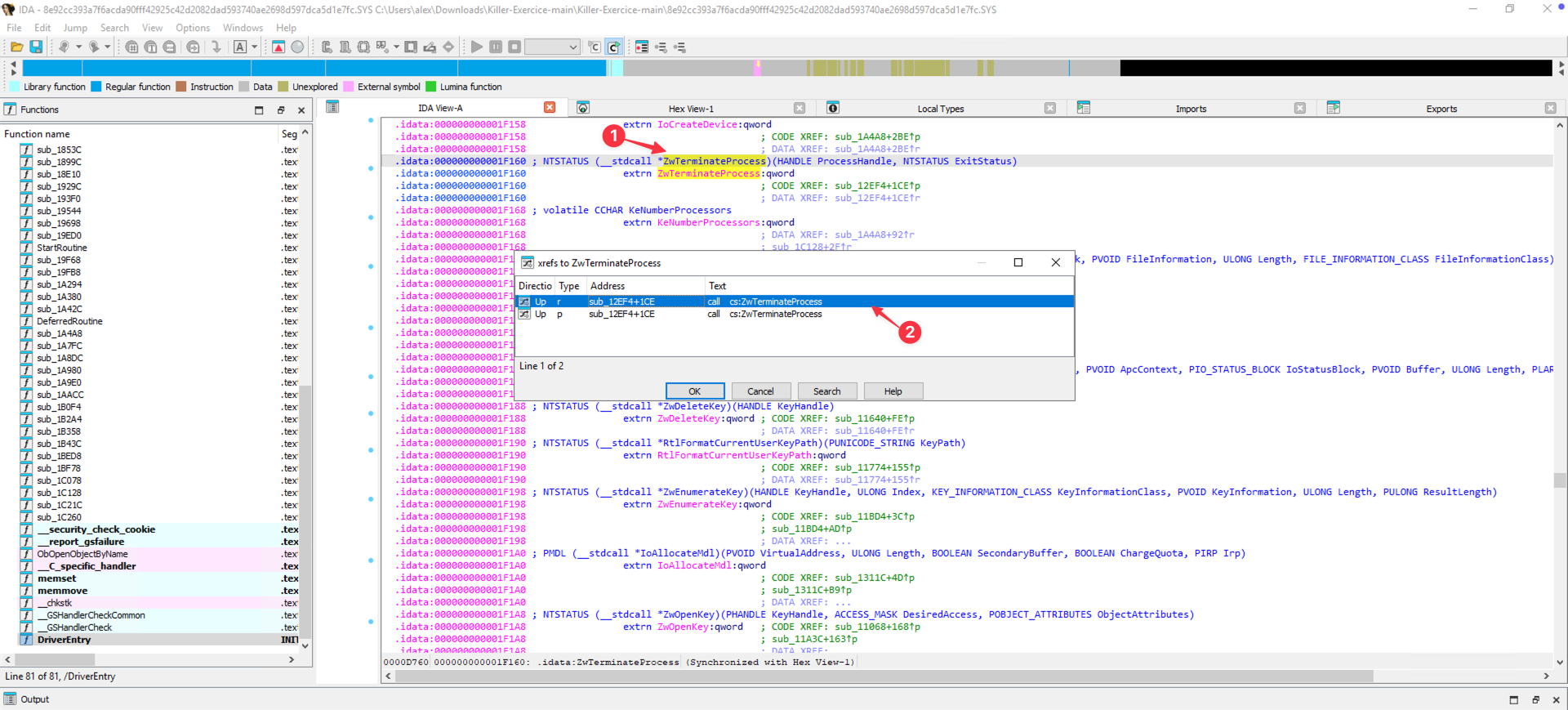Sort xrefs by Address column header
The width and height of the screenshot is (1568, 710).
tap(645, 286)
